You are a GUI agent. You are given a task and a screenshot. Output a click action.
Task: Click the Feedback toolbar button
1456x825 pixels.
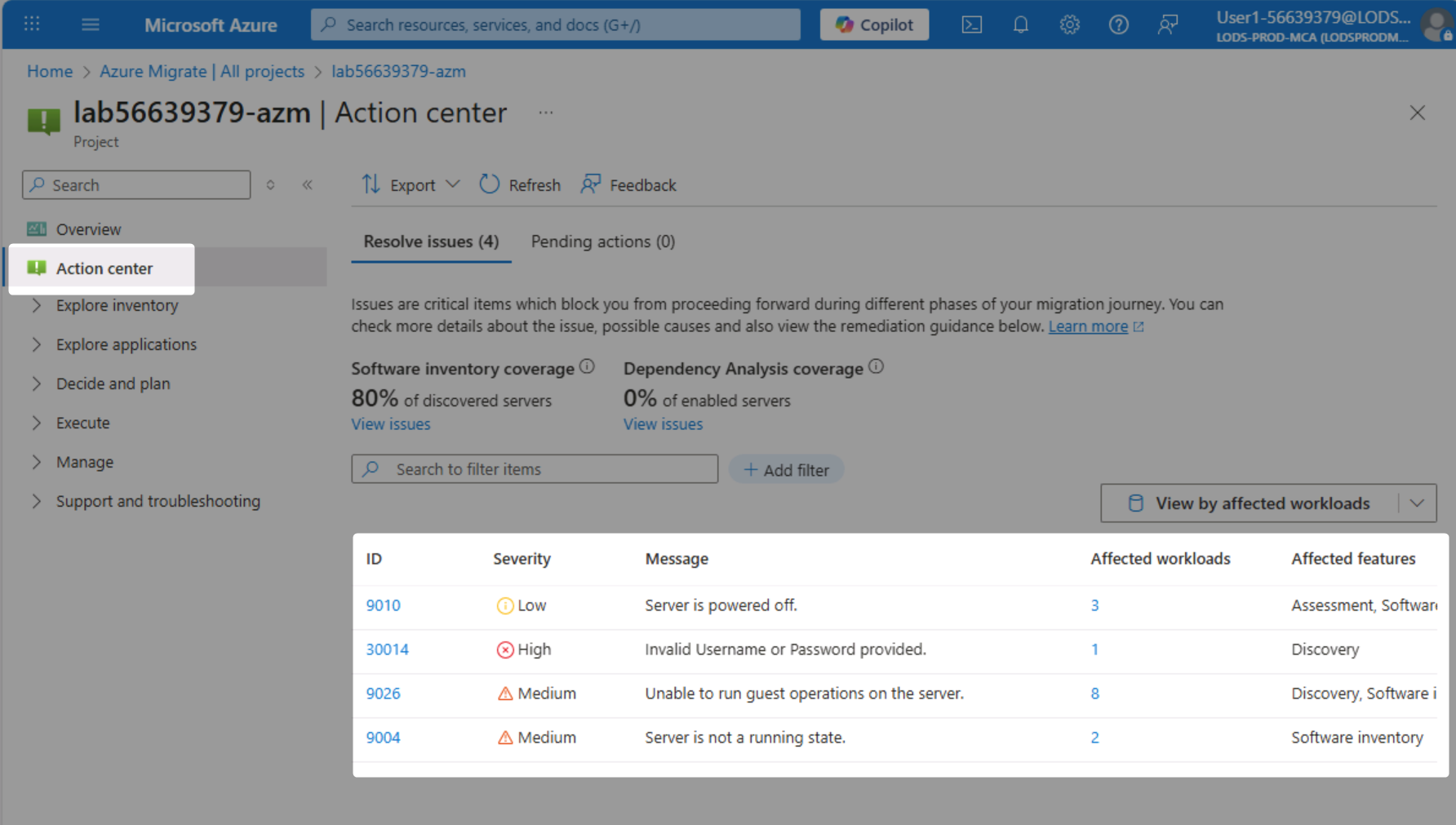click(628, 184)
